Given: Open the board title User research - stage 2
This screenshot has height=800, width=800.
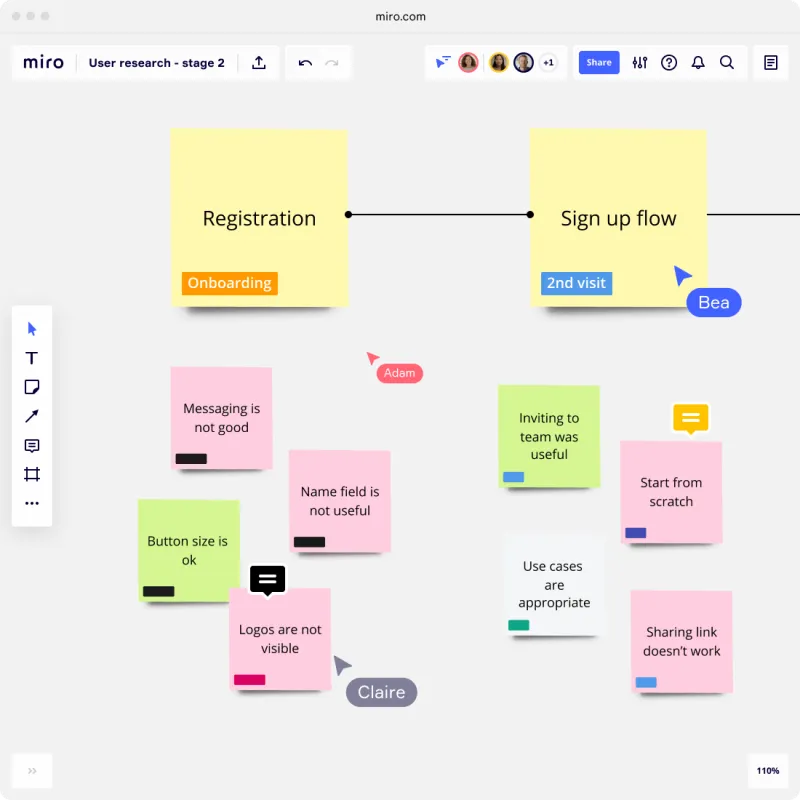Looking at the screenshot, I should point(156,63).
